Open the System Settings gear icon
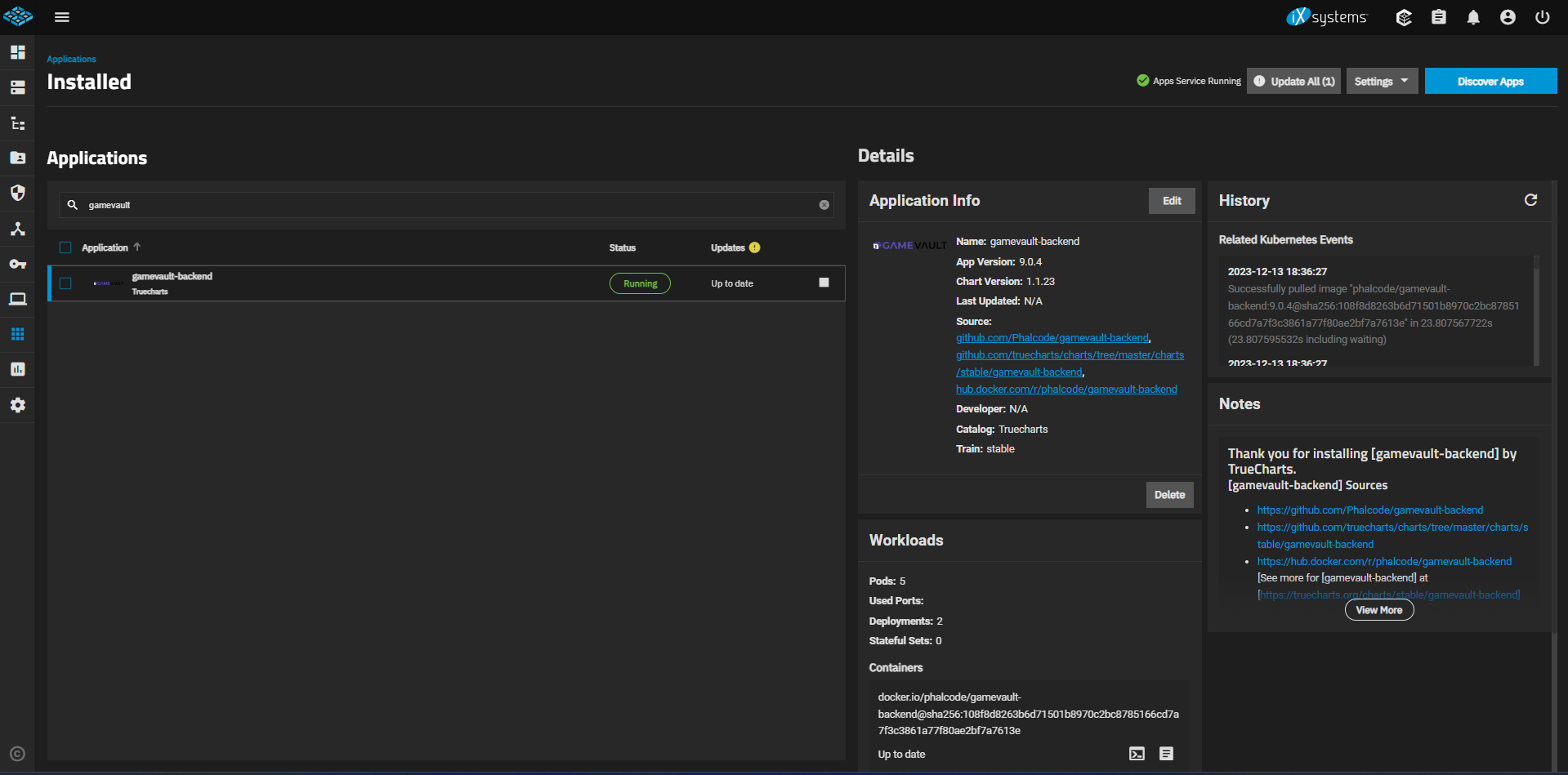This screenshot has height=775, width=1568. [x=17, y=405]
